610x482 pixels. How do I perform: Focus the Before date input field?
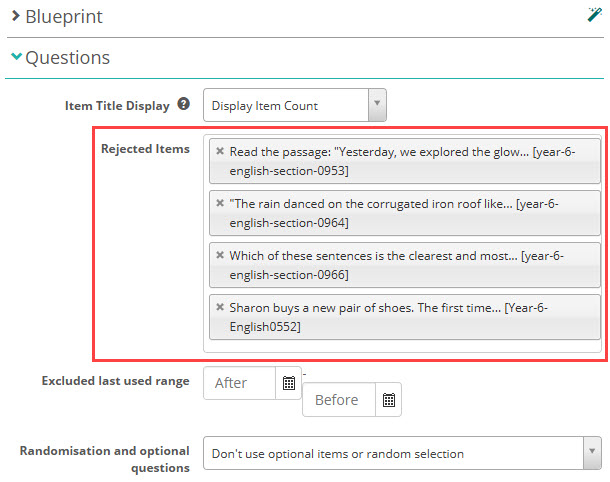pyautogui.click(x=338, y=400)
